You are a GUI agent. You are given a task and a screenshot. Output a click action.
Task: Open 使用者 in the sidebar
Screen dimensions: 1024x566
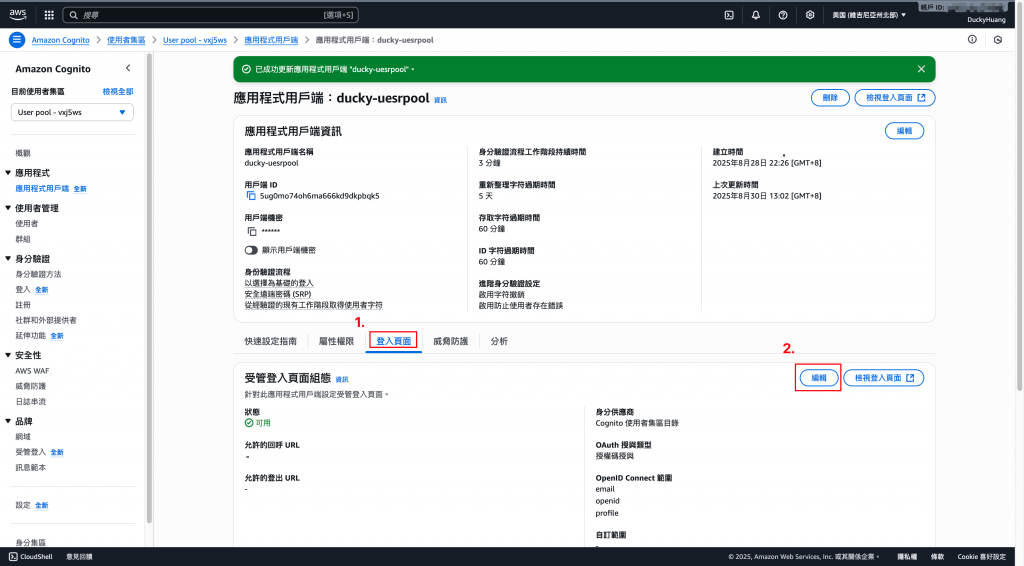pos(27,224)
